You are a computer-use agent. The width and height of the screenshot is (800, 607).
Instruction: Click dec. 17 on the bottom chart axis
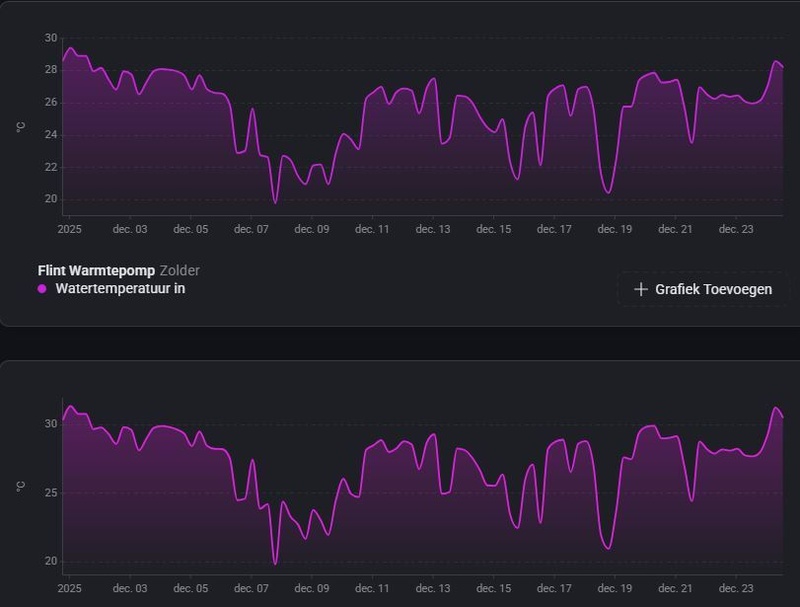pyautogui.click(x=554, y=590)
